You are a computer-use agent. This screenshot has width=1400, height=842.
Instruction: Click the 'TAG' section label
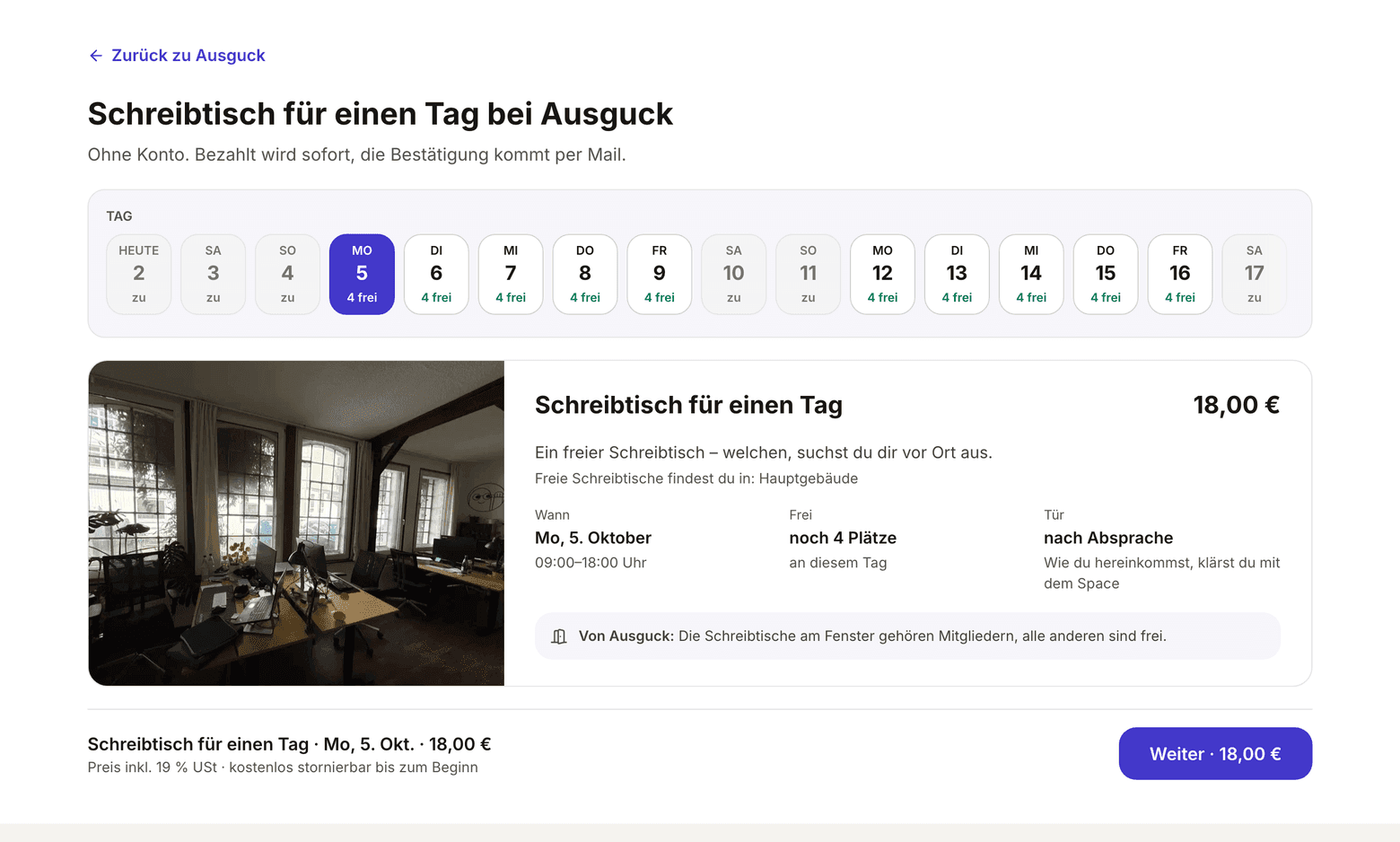[119, 216]
